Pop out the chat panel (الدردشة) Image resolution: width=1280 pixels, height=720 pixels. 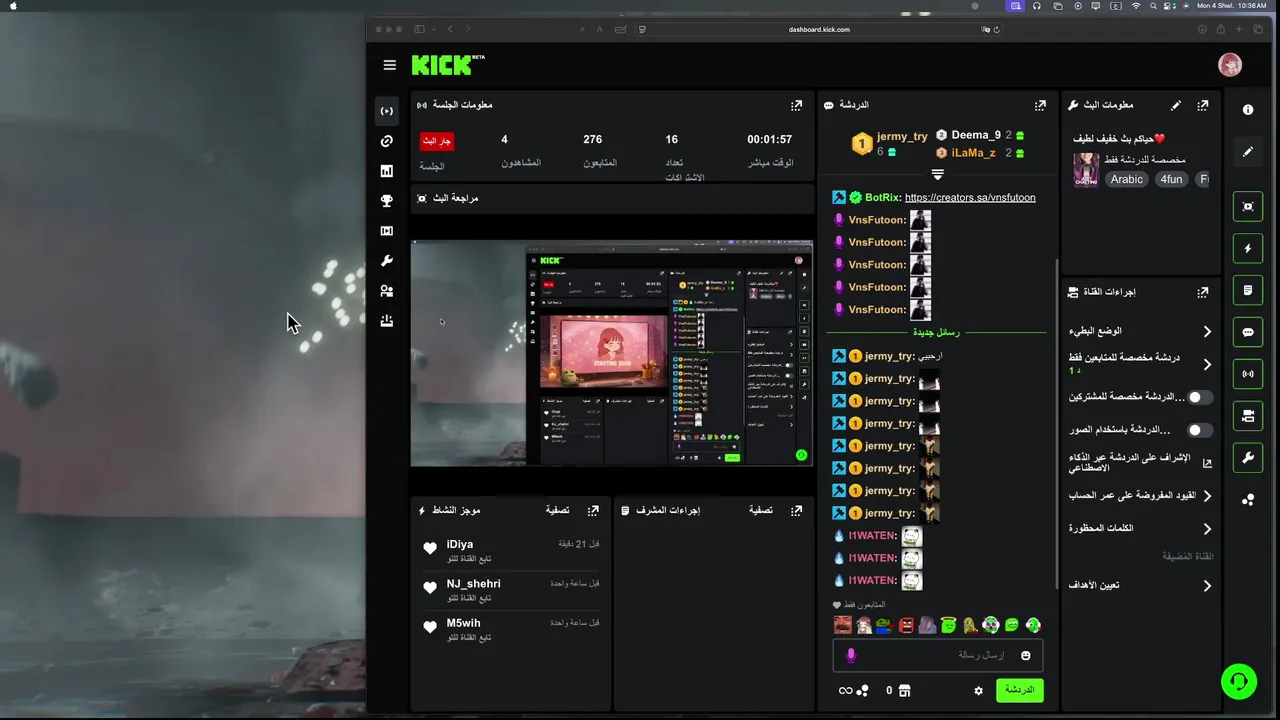click(x=1040, y=105)
